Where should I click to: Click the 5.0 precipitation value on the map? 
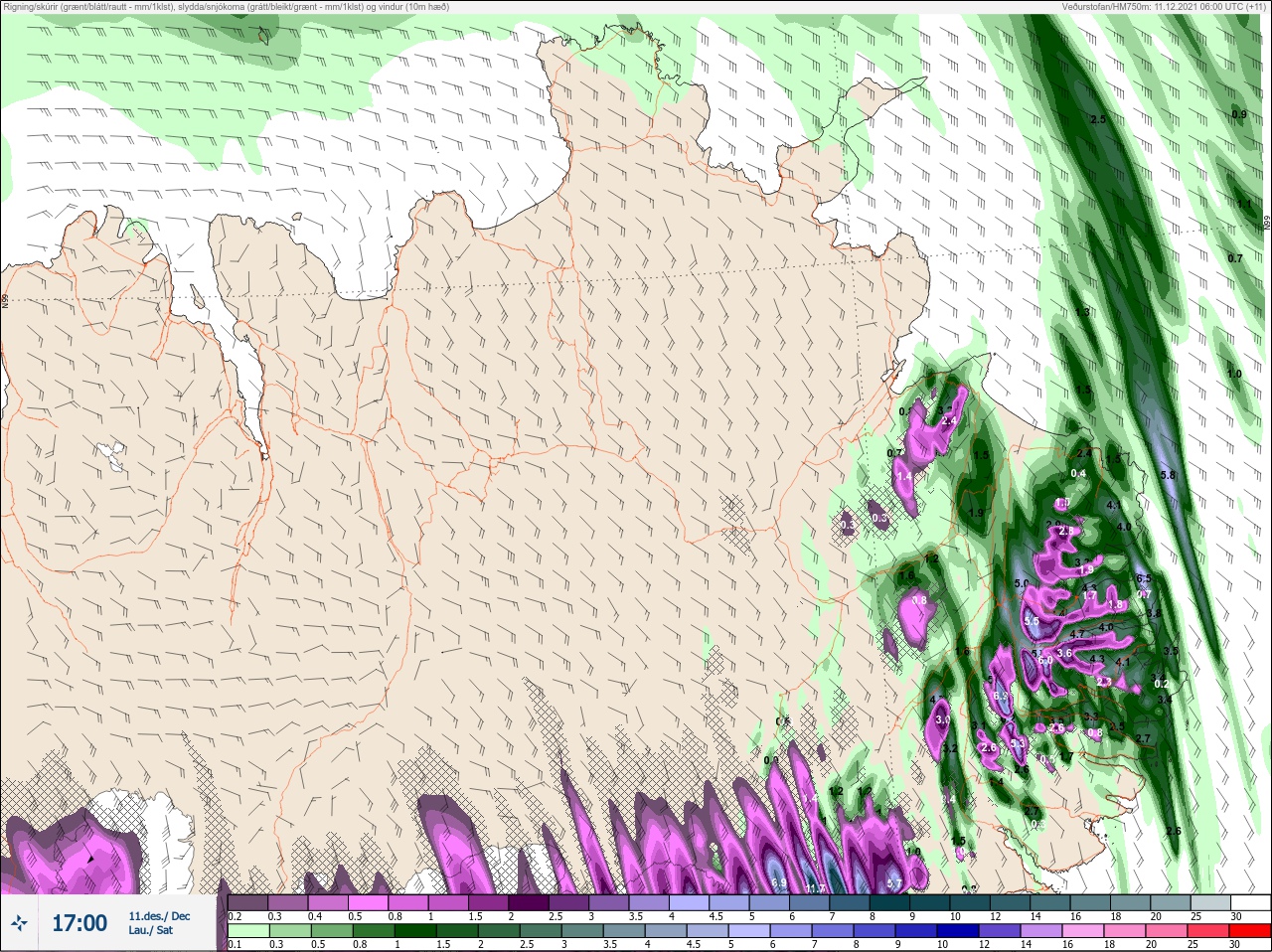[x=1022, y=583]
